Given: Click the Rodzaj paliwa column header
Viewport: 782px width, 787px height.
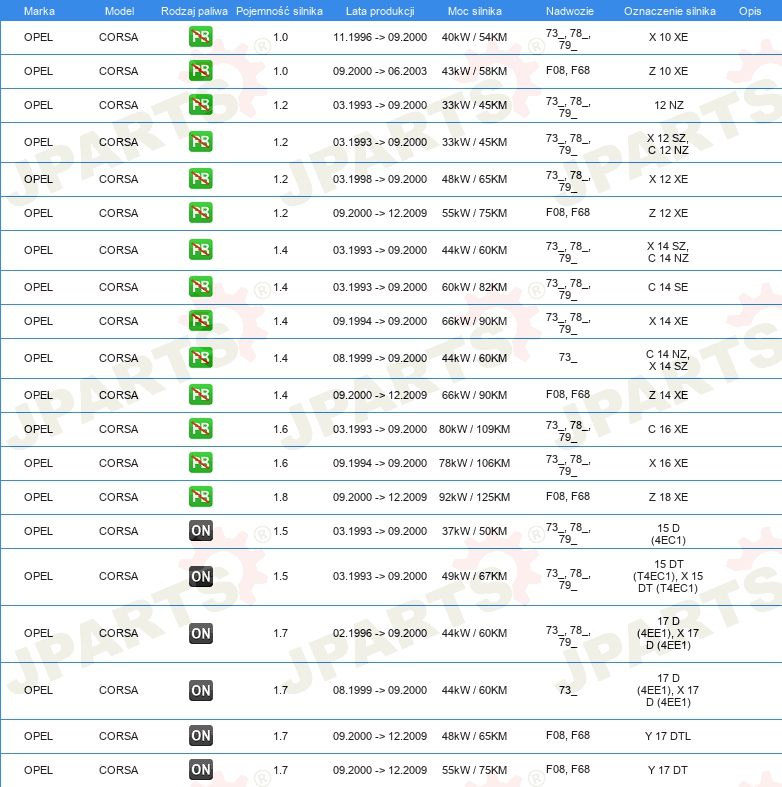Looking at the screenshot, I should pyautogui.click(x=194, y=11).
